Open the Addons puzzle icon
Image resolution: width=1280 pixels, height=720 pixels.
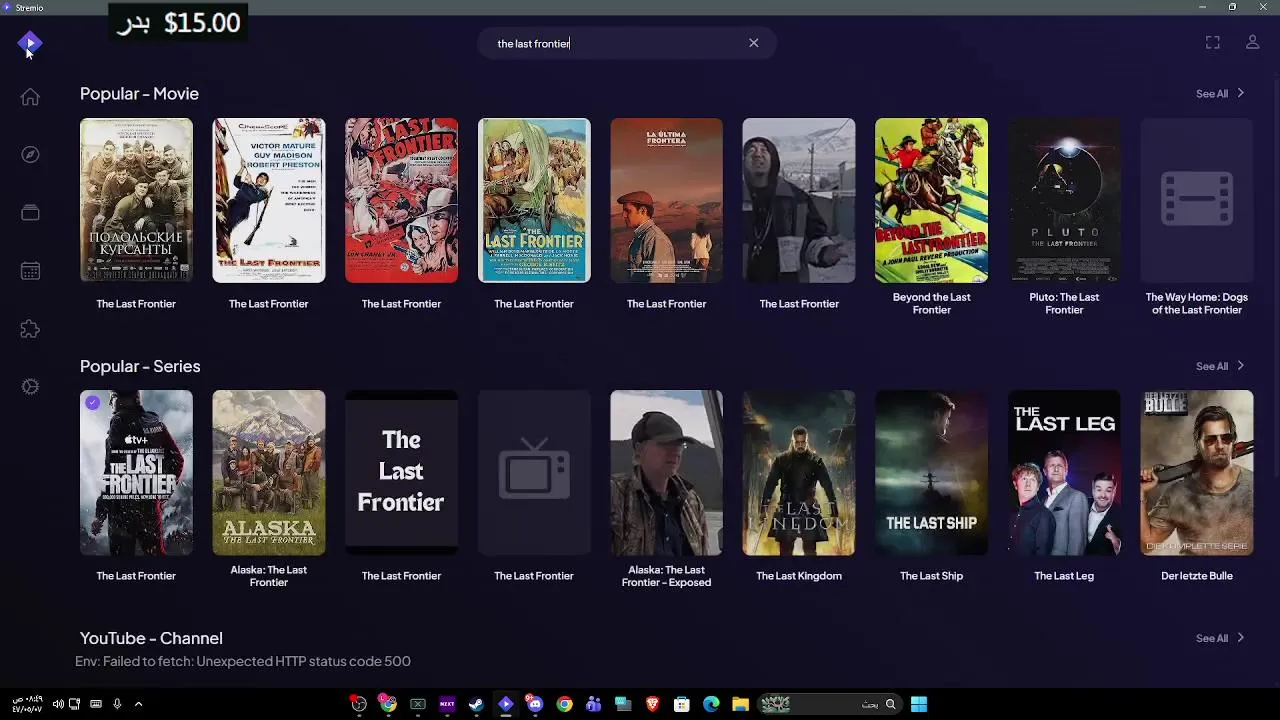(x=30, y=329)
